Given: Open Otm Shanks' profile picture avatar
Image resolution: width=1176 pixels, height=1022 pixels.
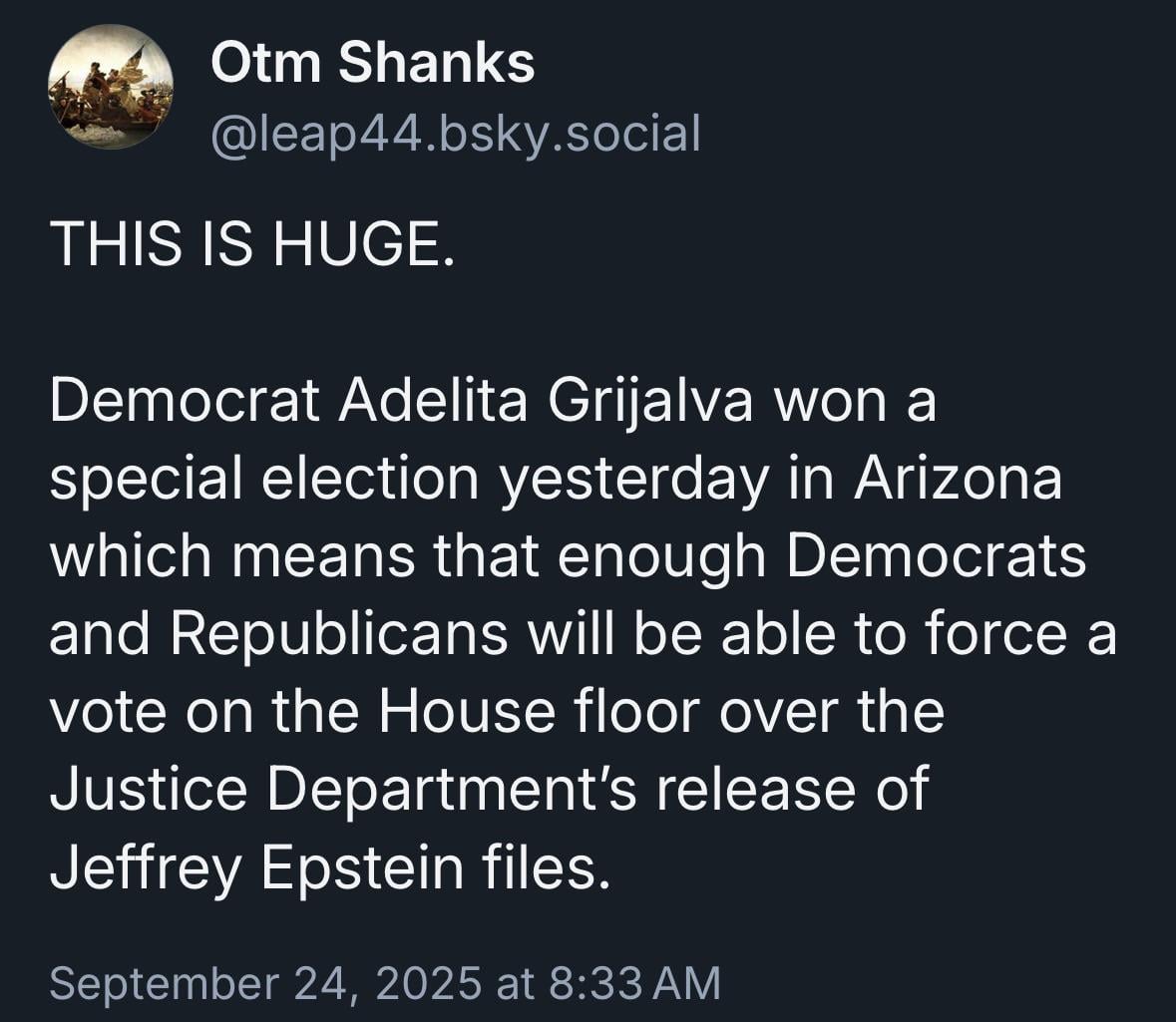Looking at the screenshot, I should click(x=111, y=86).
